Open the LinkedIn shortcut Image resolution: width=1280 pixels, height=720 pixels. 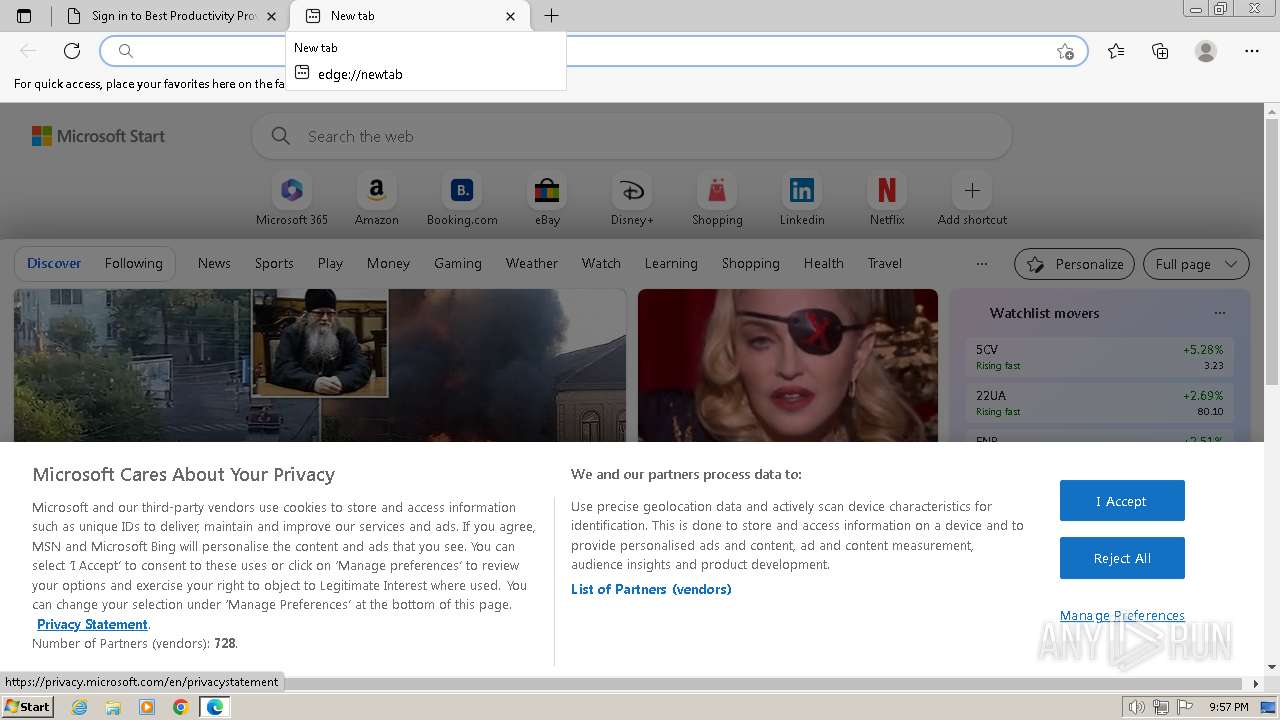(802, 200)
